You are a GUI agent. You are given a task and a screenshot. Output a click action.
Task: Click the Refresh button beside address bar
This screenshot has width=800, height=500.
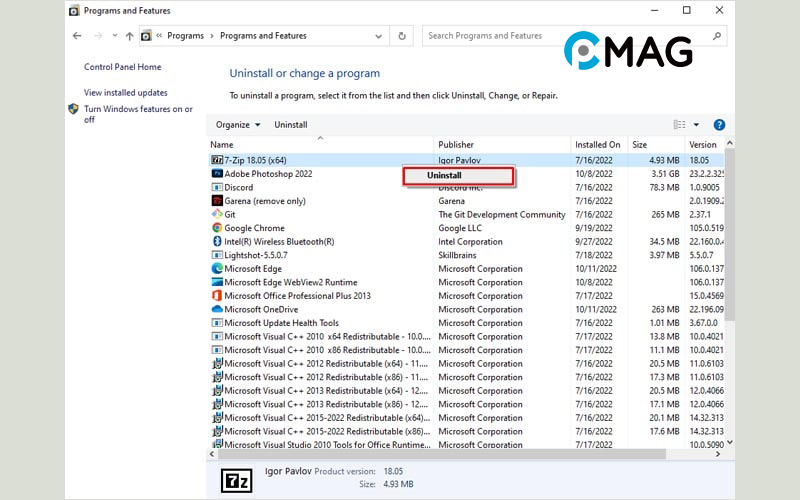click(x=402, y=36)
